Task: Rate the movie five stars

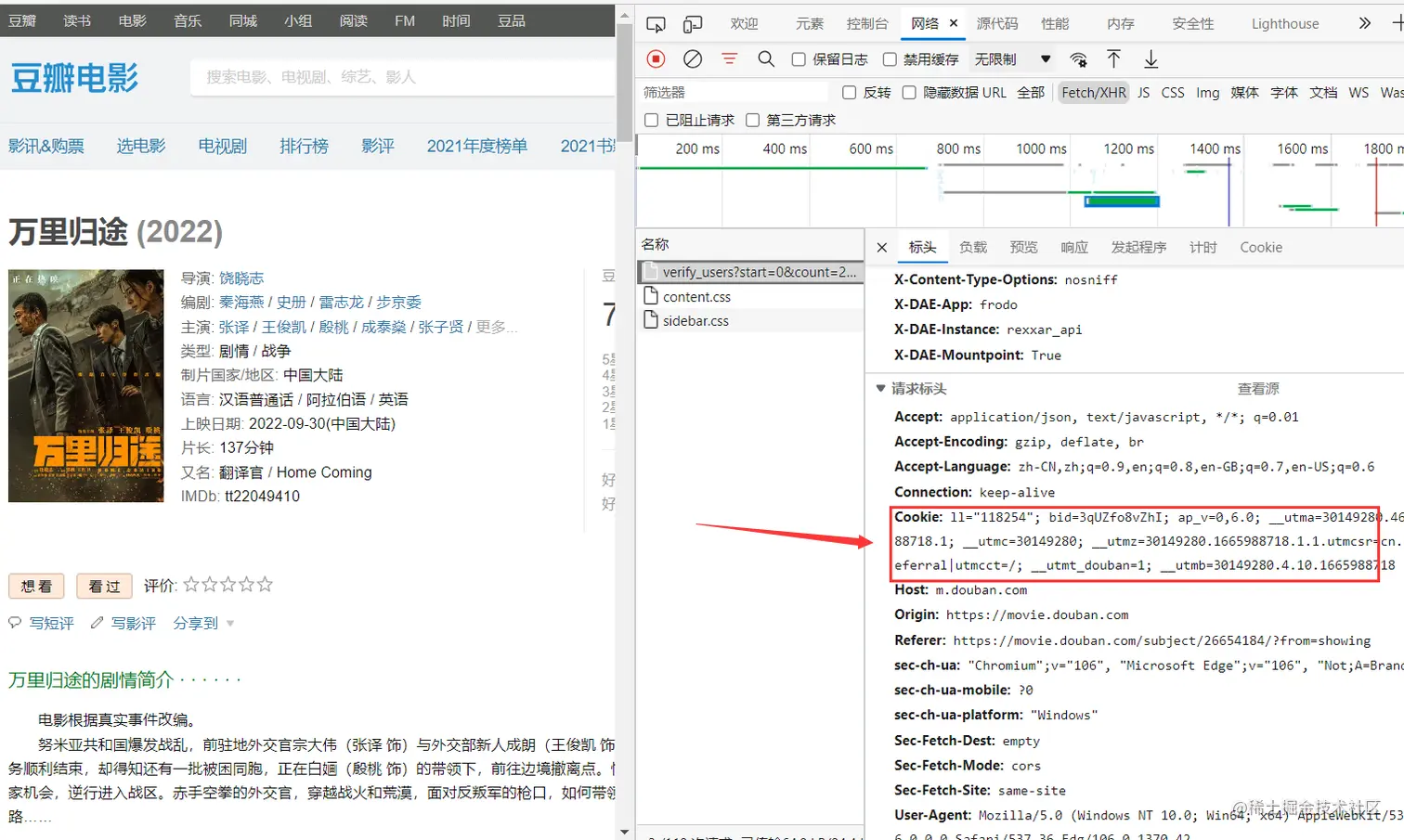Action: (x=266, y=585)
